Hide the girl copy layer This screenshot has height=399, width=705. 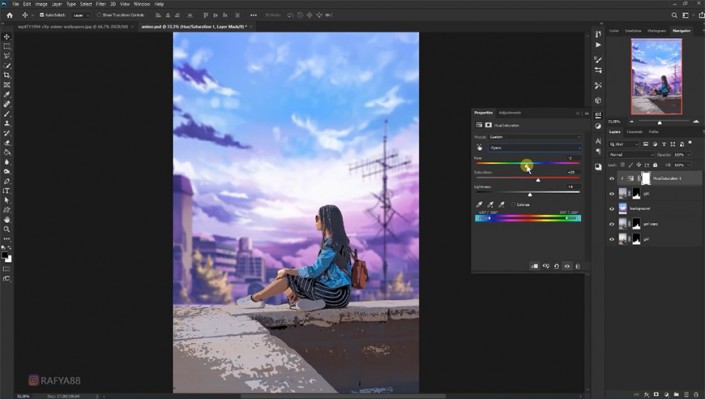(611, 224)
